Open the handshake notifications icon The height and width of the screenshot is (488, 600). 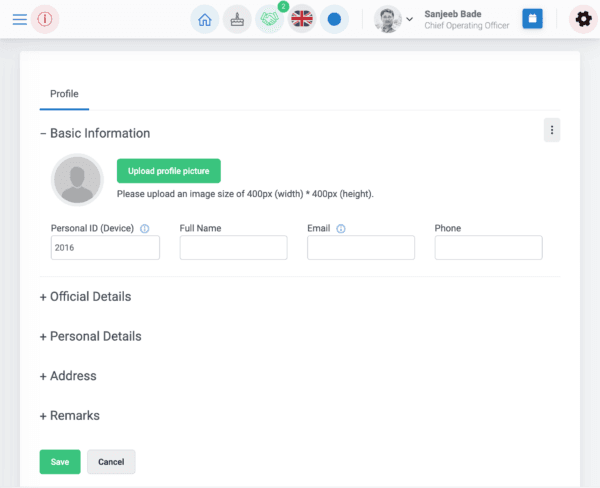269,19
